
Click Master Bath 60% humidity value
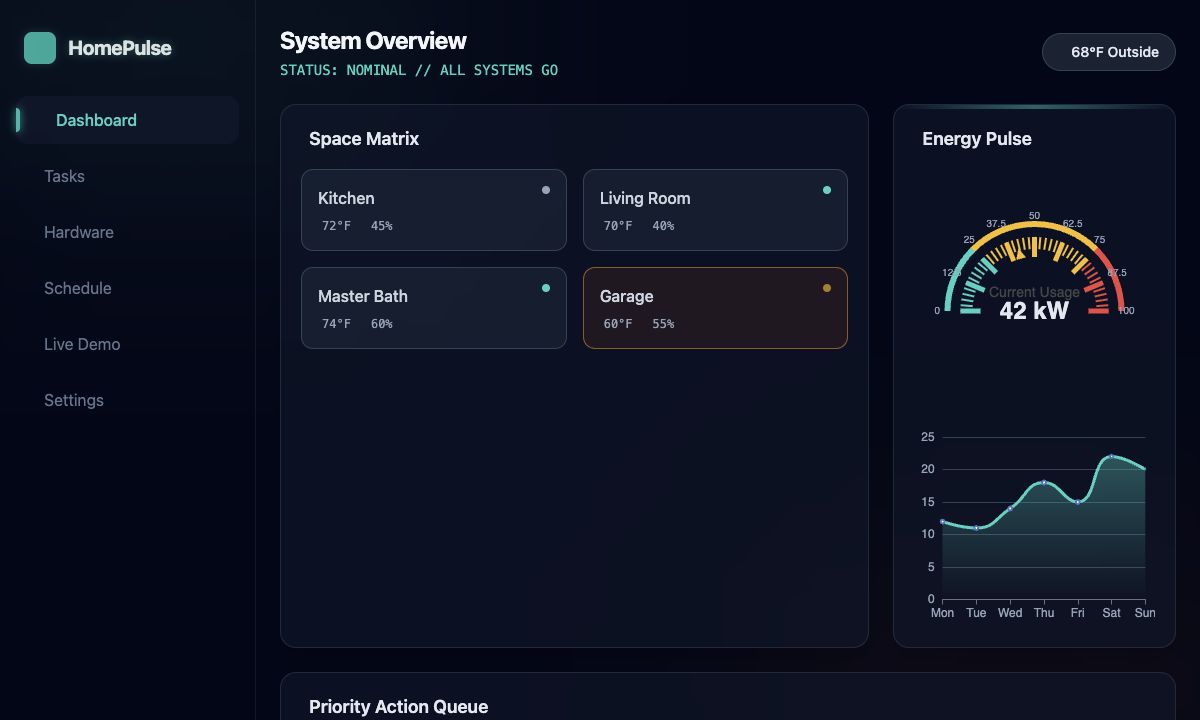tap(382, 324)
